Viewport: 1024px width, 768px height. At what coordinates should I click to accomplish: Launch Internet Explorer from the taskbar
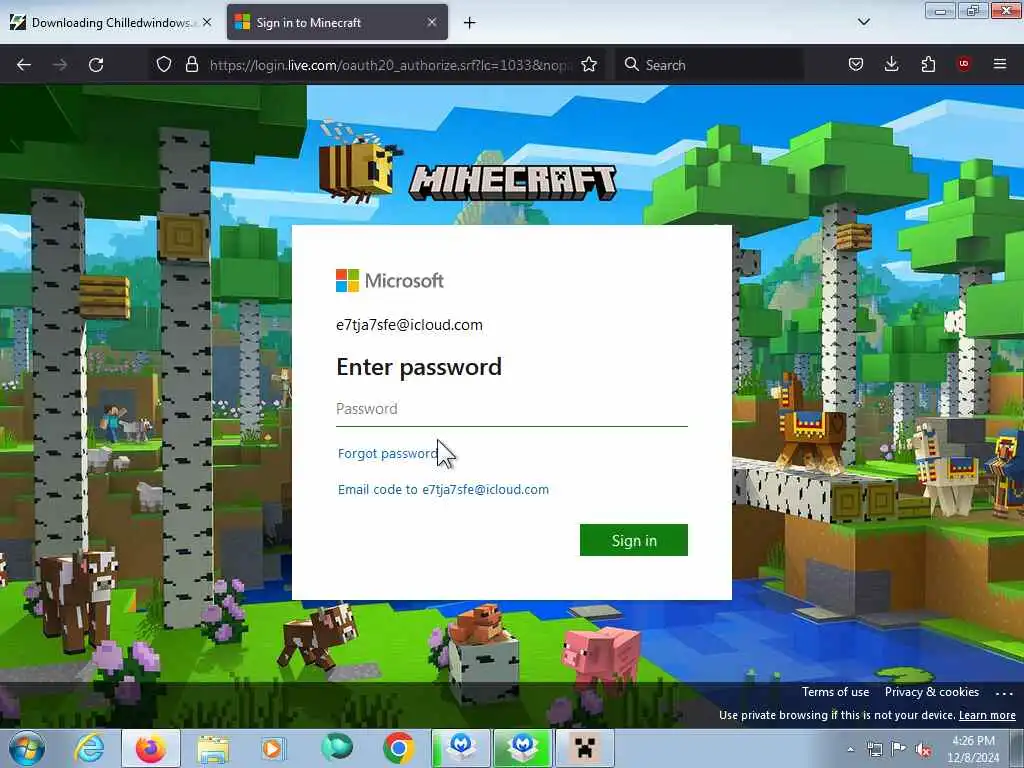[x=89, y=748]
